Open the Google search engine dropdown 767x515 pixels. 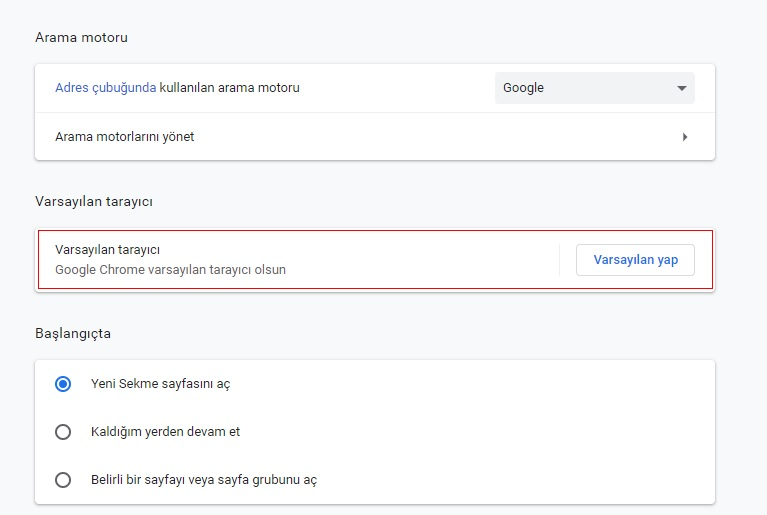tap(594, 88)
